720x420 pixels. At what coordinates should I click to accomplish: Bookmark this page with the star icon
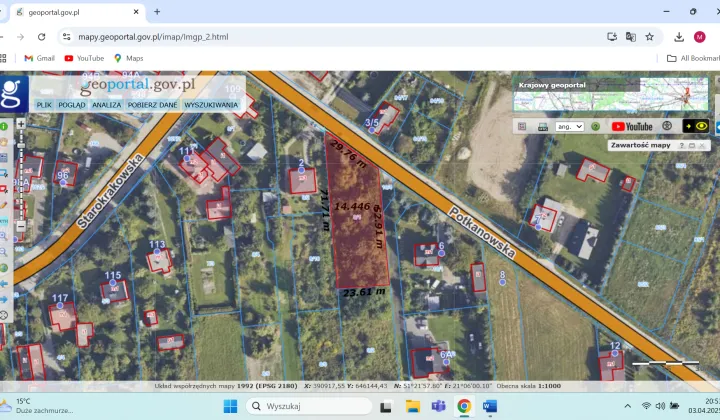pos(650,37)
